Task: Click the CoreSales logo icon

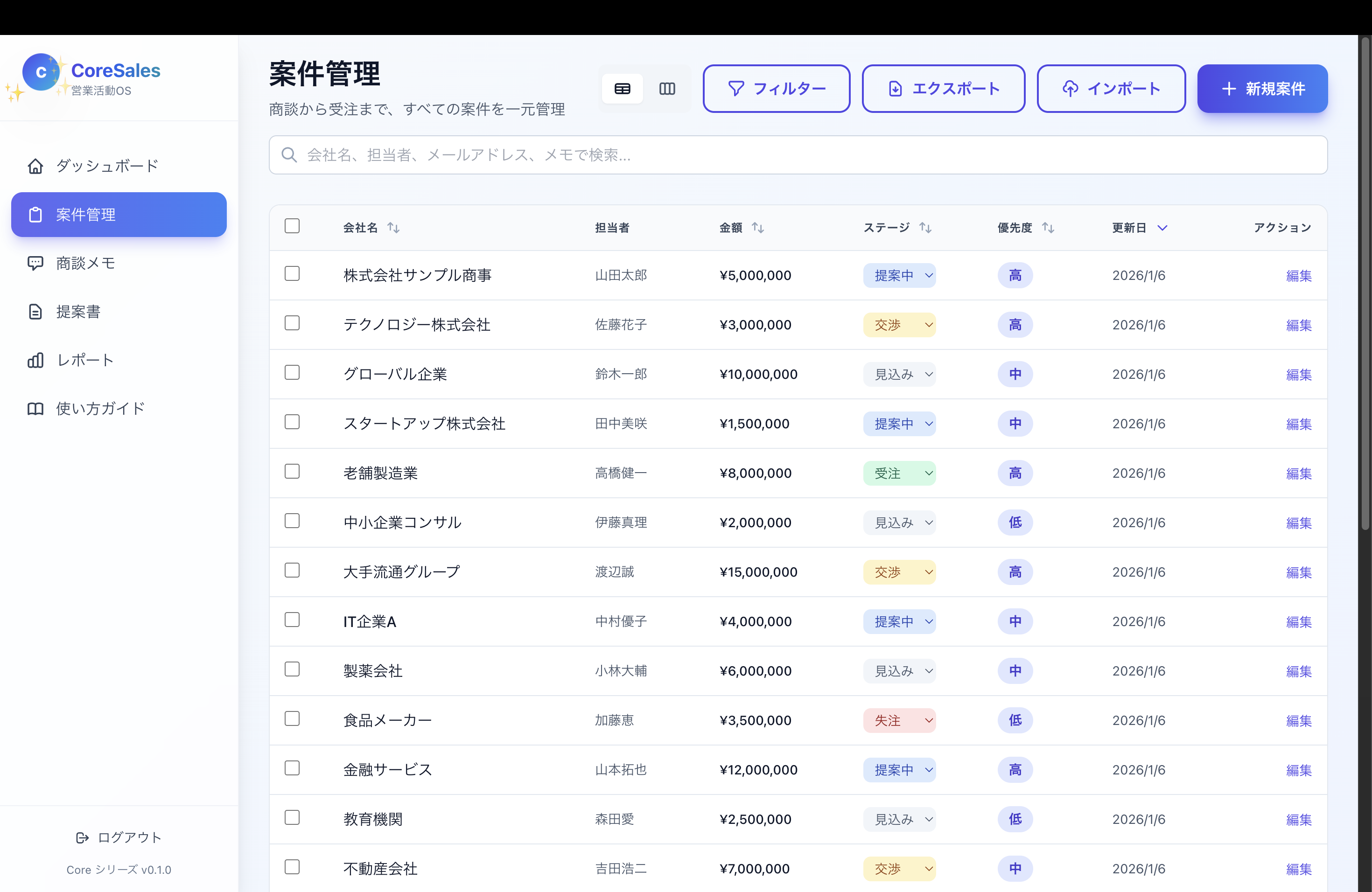Action: coord(41,73)
